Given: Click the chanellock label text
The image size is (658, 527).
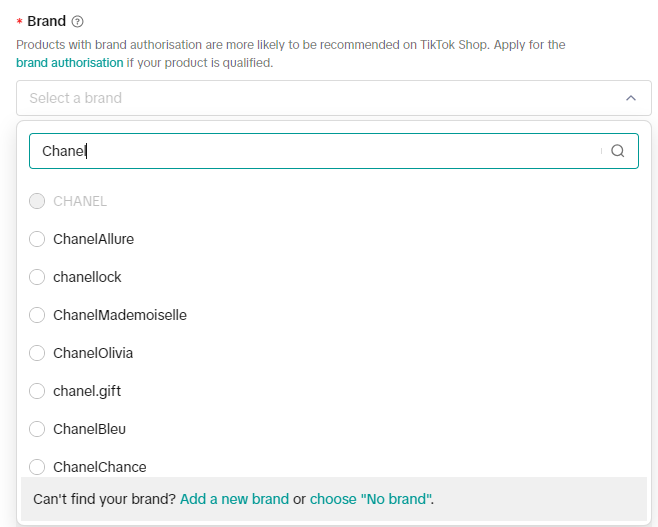Looking at the screenshot, I should tap(87, 277).
